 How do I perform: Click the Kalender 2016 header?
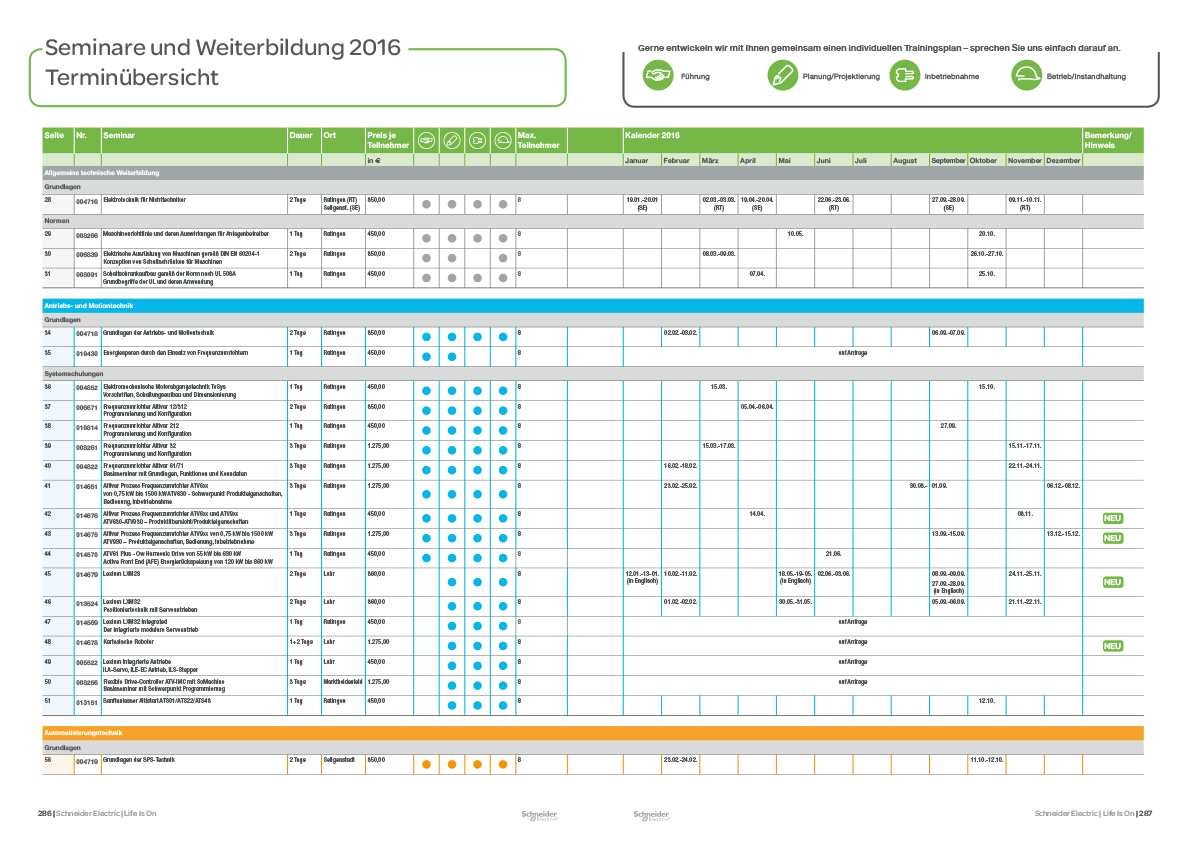tap(652, 135)
